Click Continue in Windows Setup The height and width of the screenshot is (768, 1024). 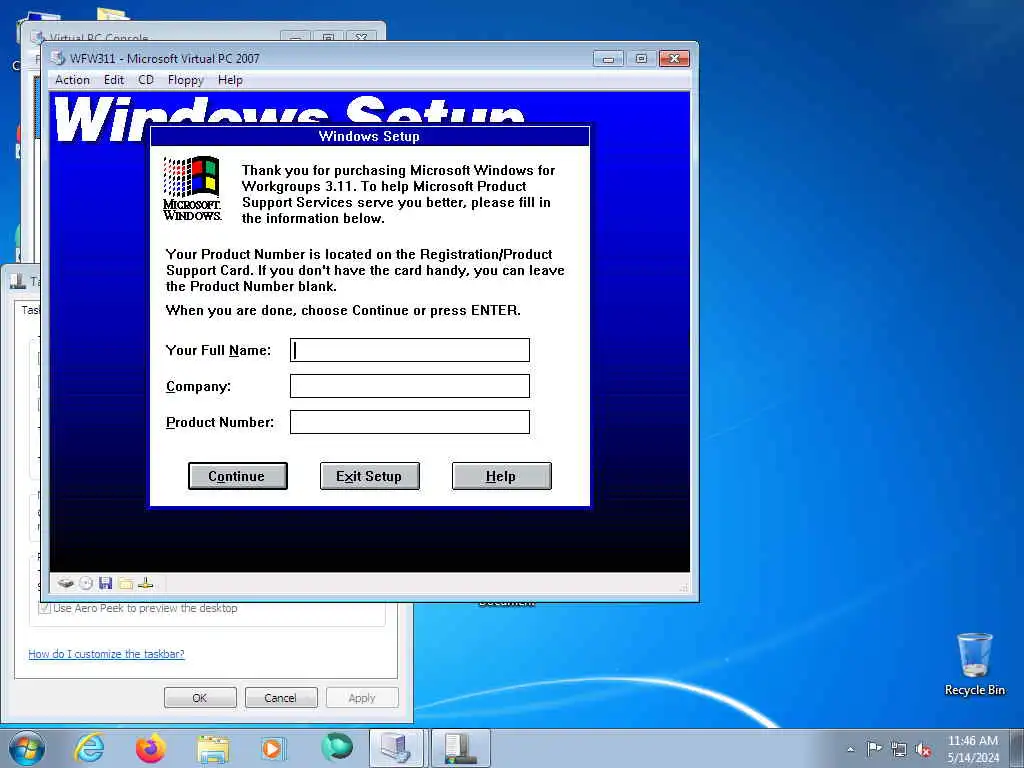[238, 476]
